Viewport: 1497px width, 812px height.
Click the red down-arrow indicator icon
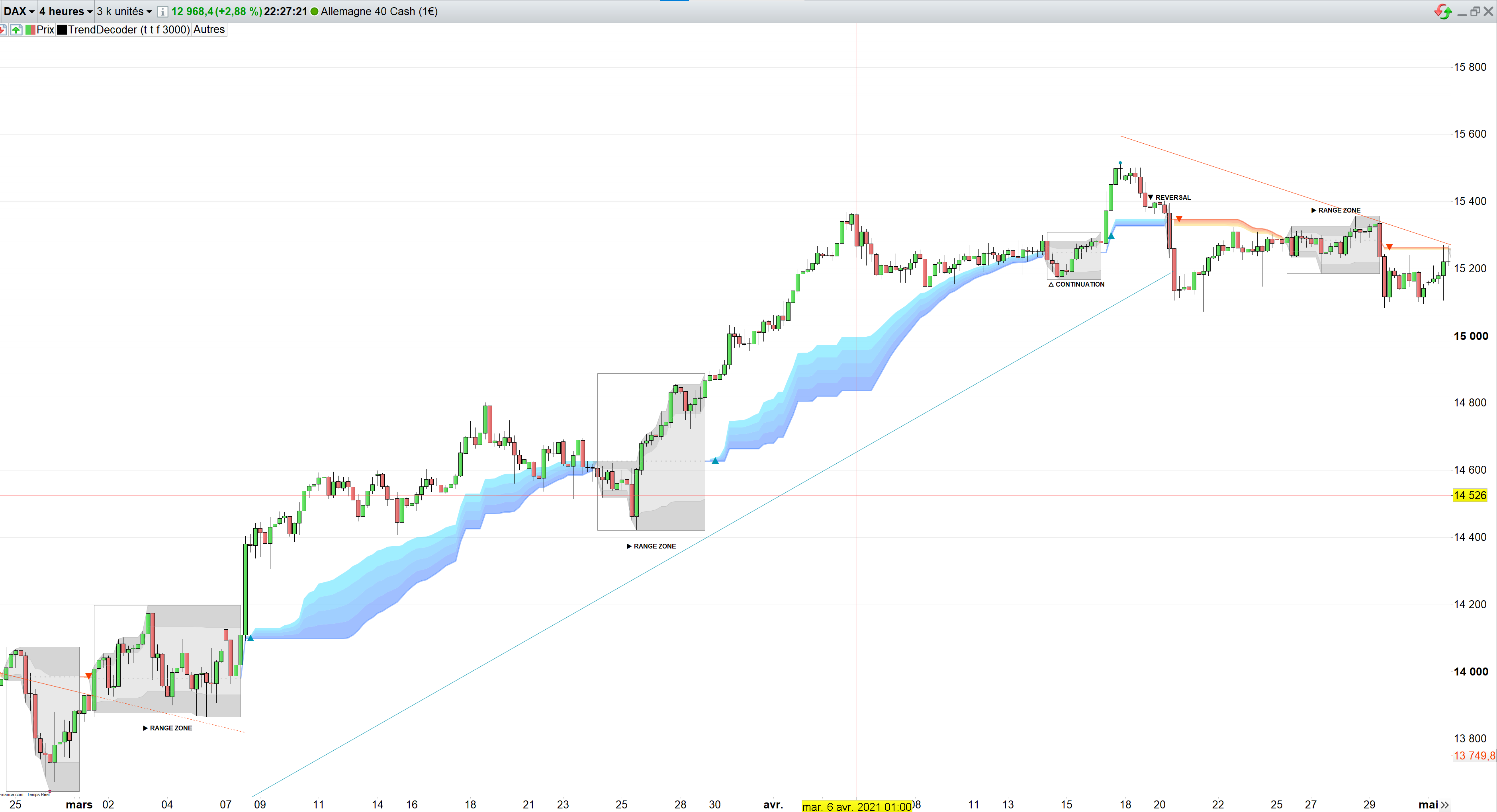[3, 29]
